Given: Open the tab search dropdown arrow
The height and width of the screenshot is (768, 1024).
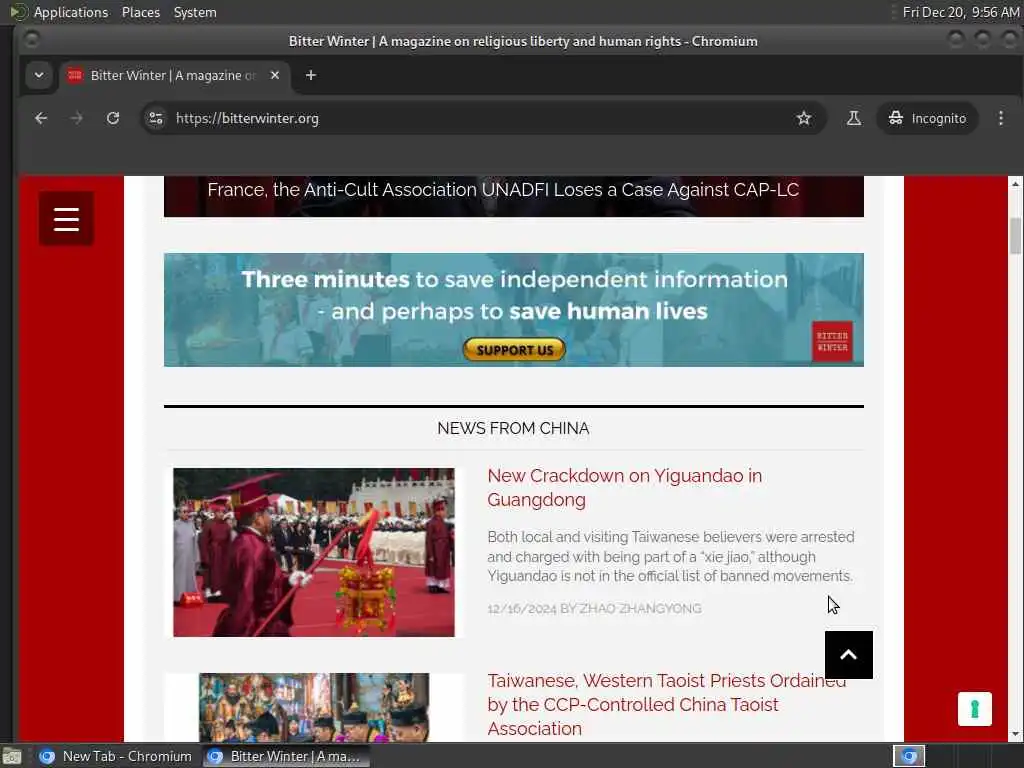Looking at the screenshot, I should [39, 75].
